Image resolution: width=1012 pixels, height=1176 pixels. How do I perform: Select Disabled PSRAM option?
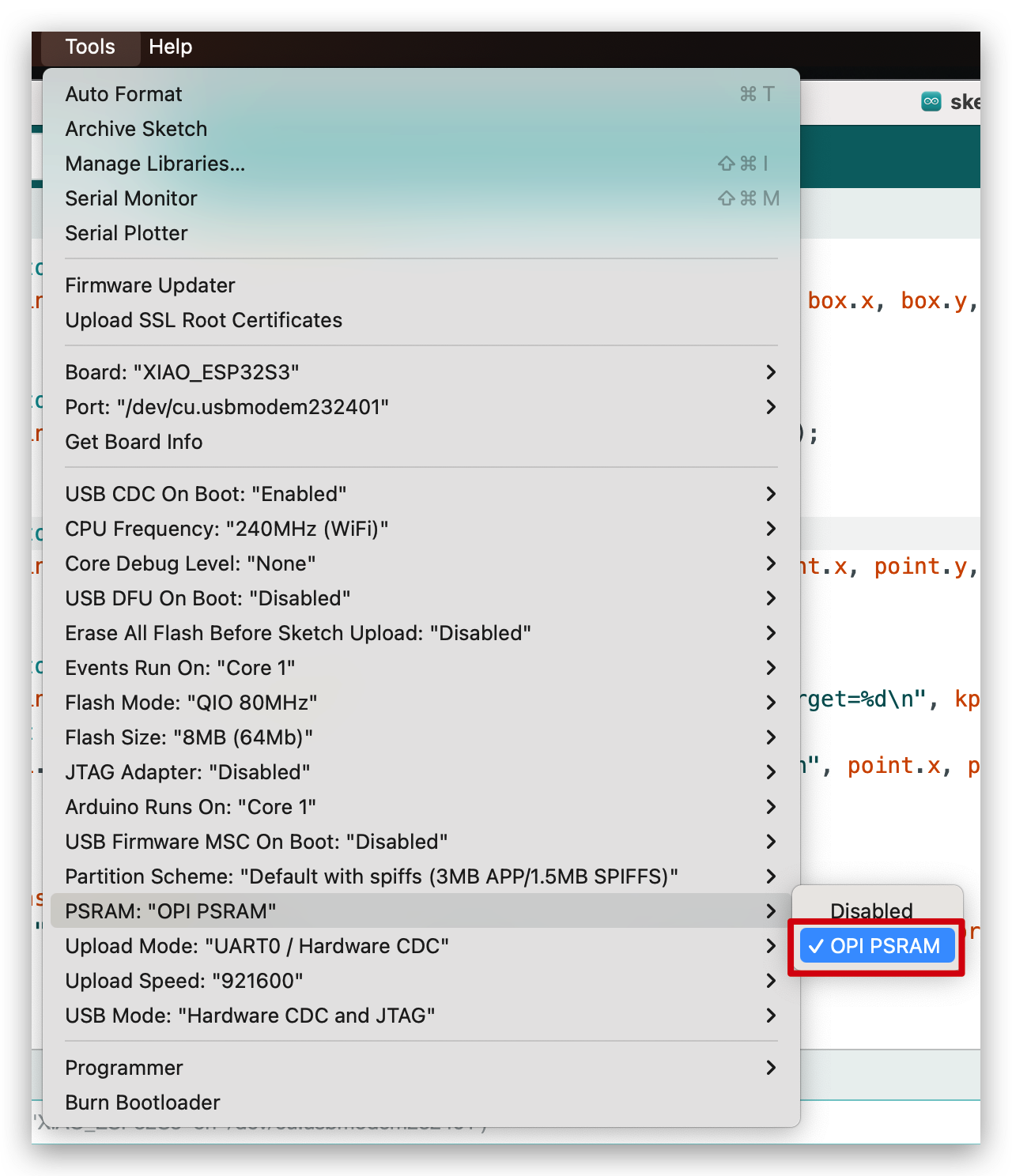tap(878, 911)
